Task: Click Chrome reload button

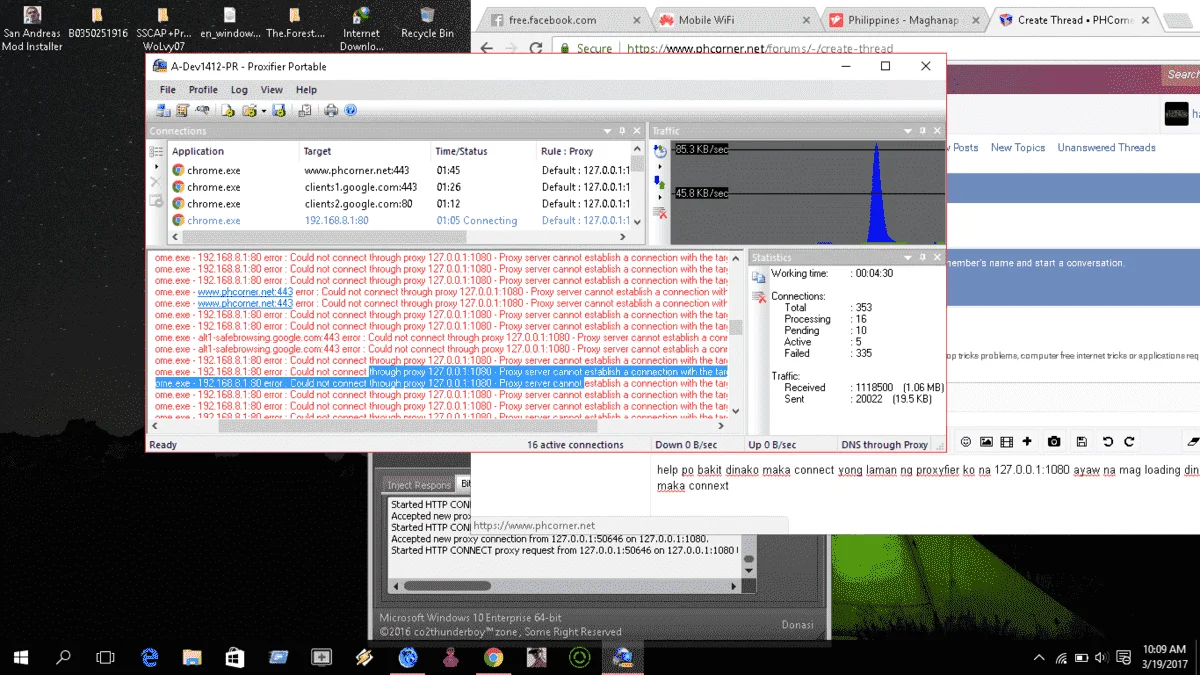Action: [536, 48]
